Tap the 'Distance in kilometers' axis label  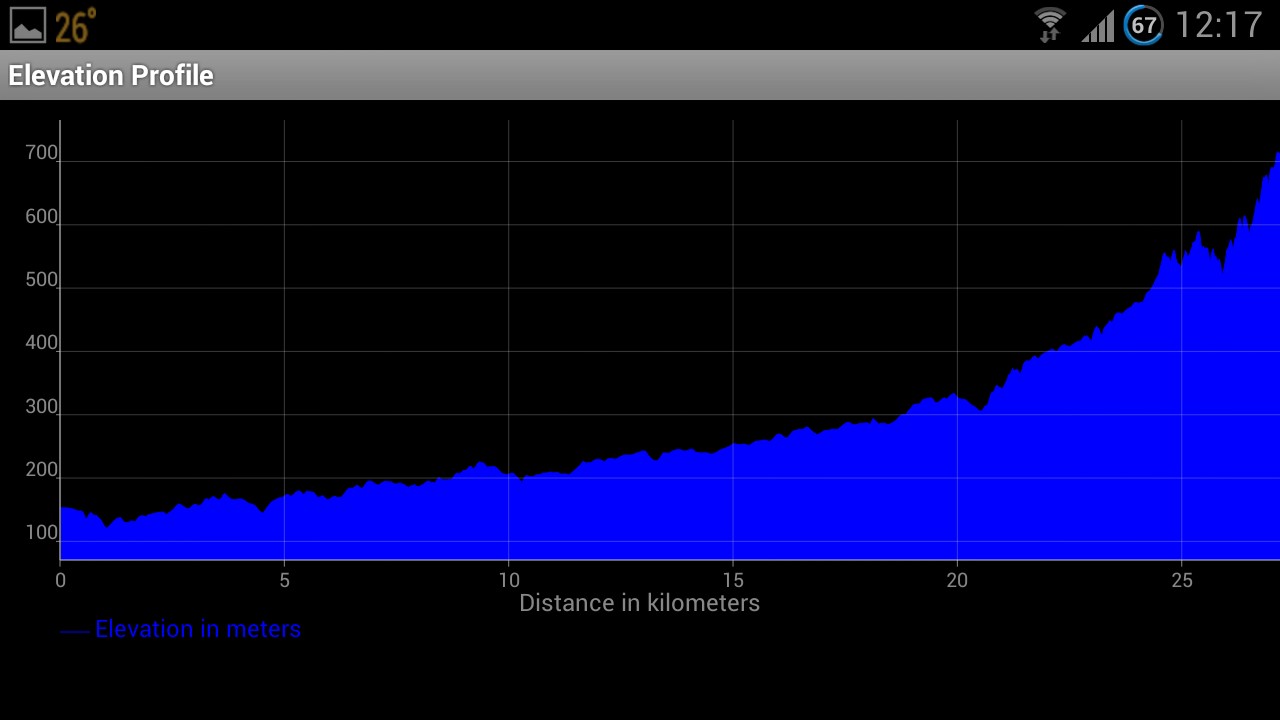point(640,603)
